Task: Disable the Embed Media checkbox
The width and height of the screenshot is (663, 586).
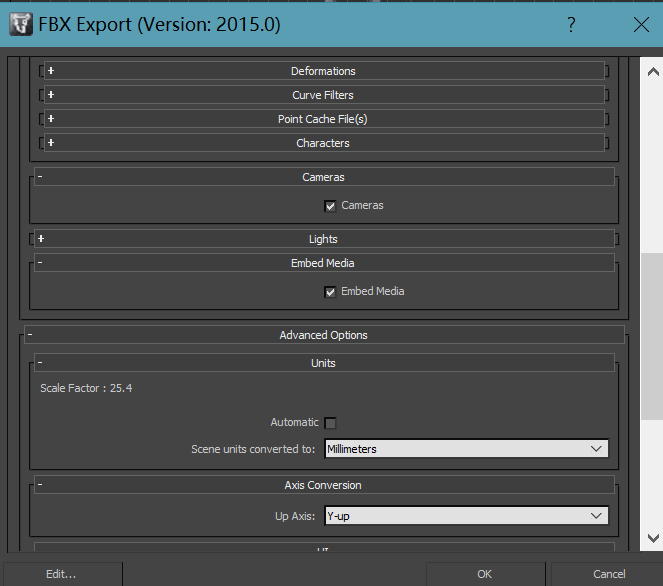Action: pos(330,292)
